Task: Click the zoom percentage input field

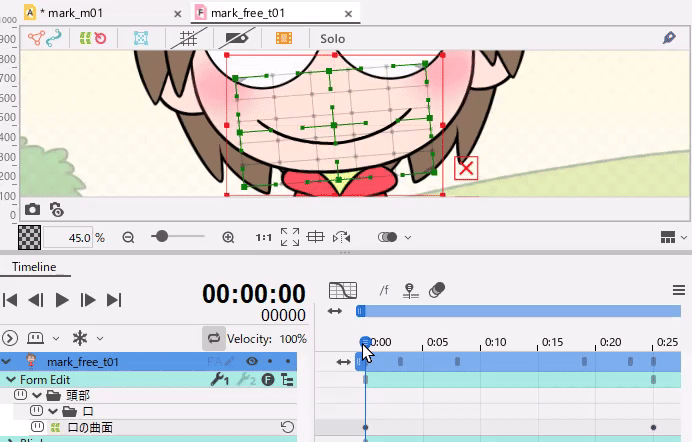Action: pyautogui.click(x=69, y=237)
